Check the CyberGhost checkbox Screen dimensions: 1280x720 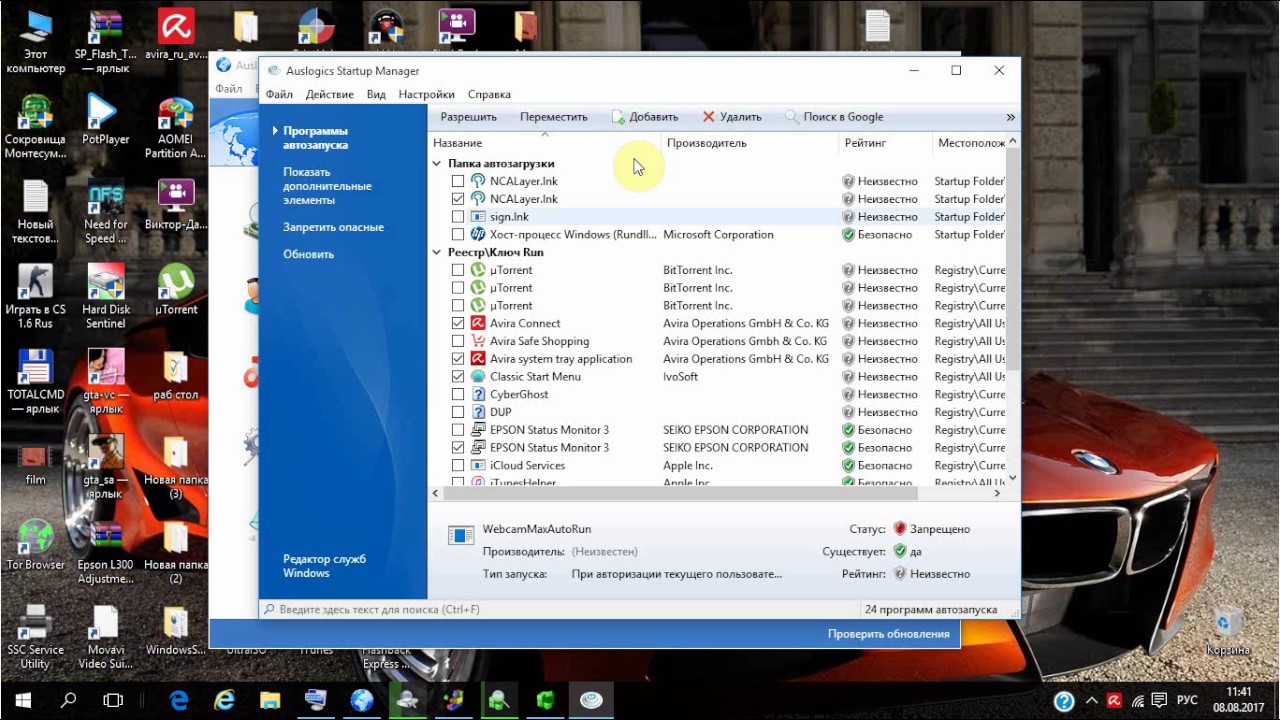(458, 394)
